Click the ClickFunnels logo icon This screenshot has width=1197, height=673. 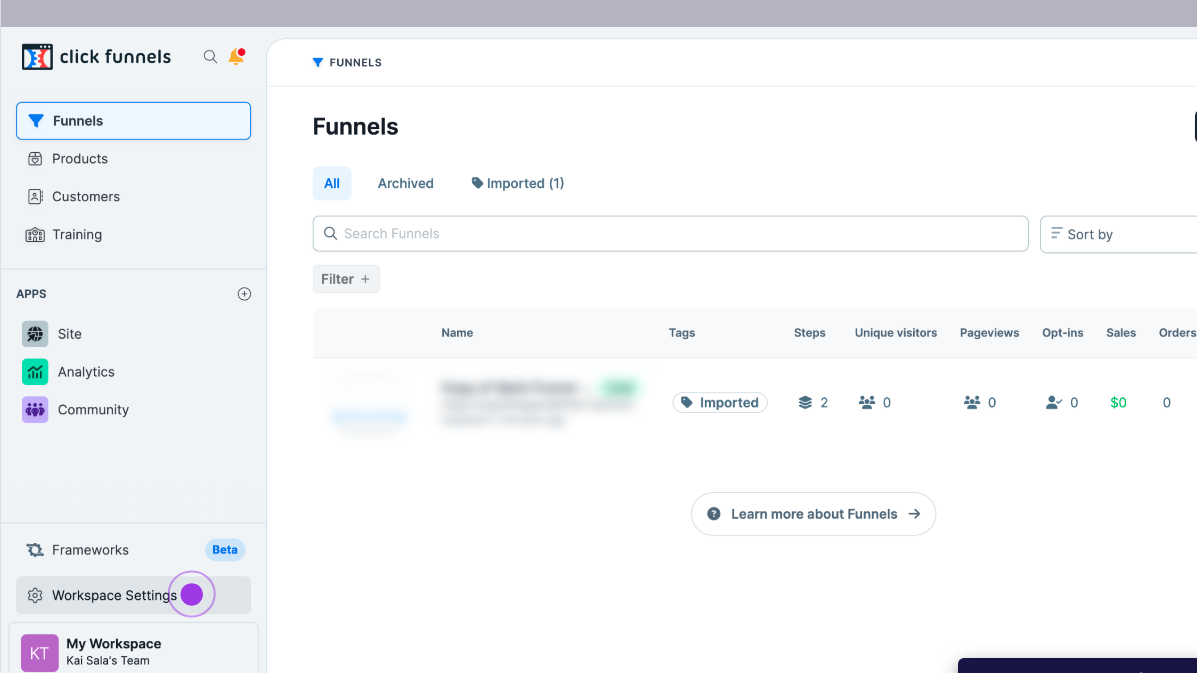pyautogui.click(x=37, y=57)
